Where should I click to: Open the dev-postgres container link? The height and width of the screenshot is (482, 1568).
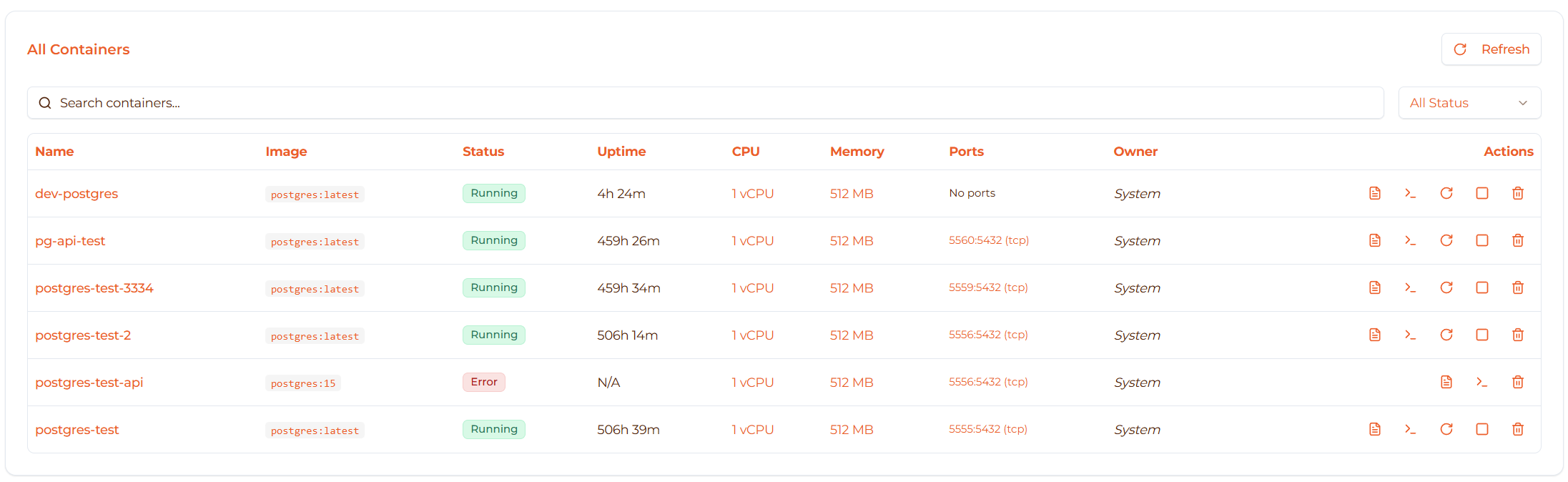77,194
